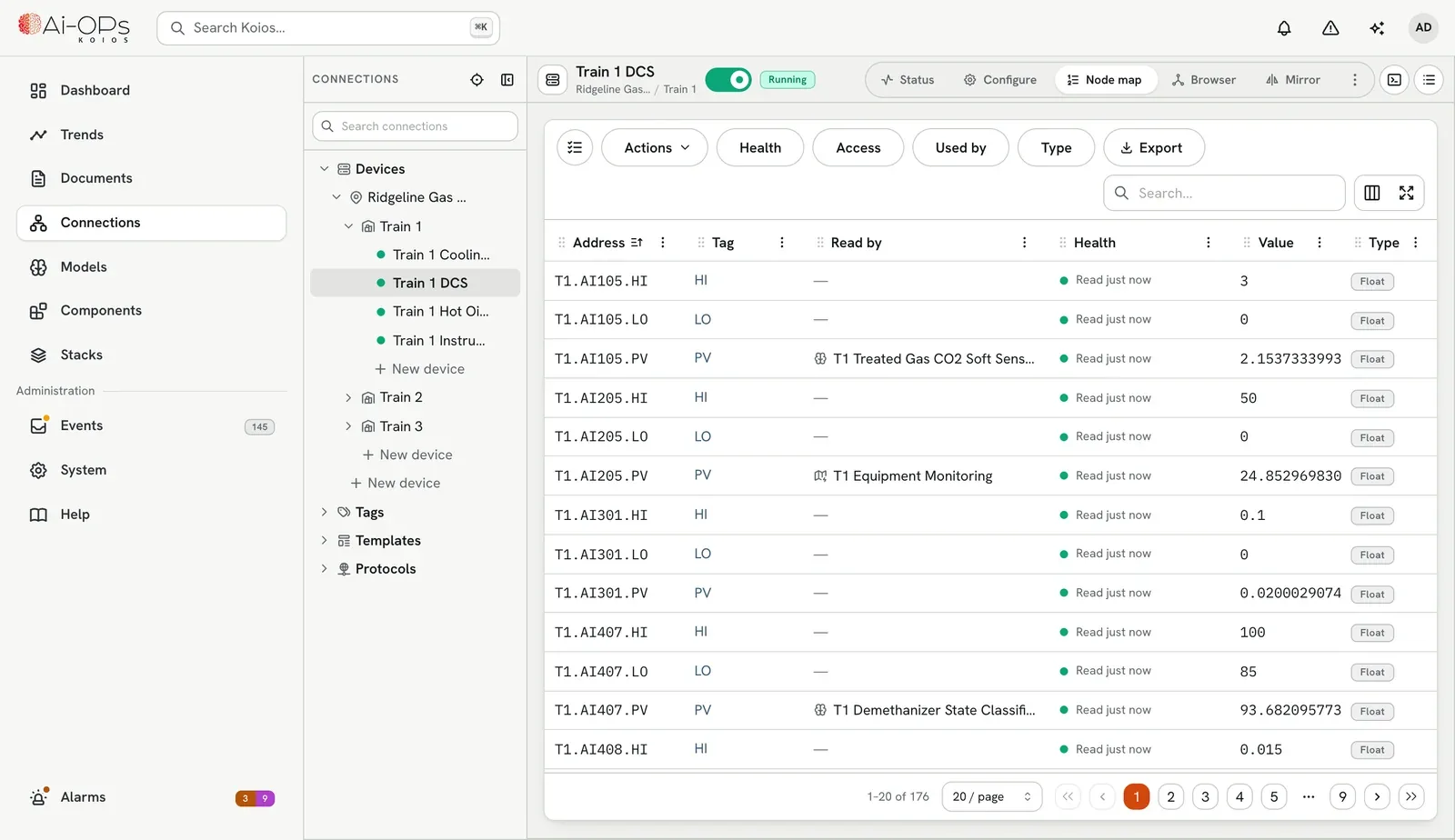The height and width of the screenshot is (840, 1455).
Task: Expand the Train 2 tree node
Action: pos(348,397)
